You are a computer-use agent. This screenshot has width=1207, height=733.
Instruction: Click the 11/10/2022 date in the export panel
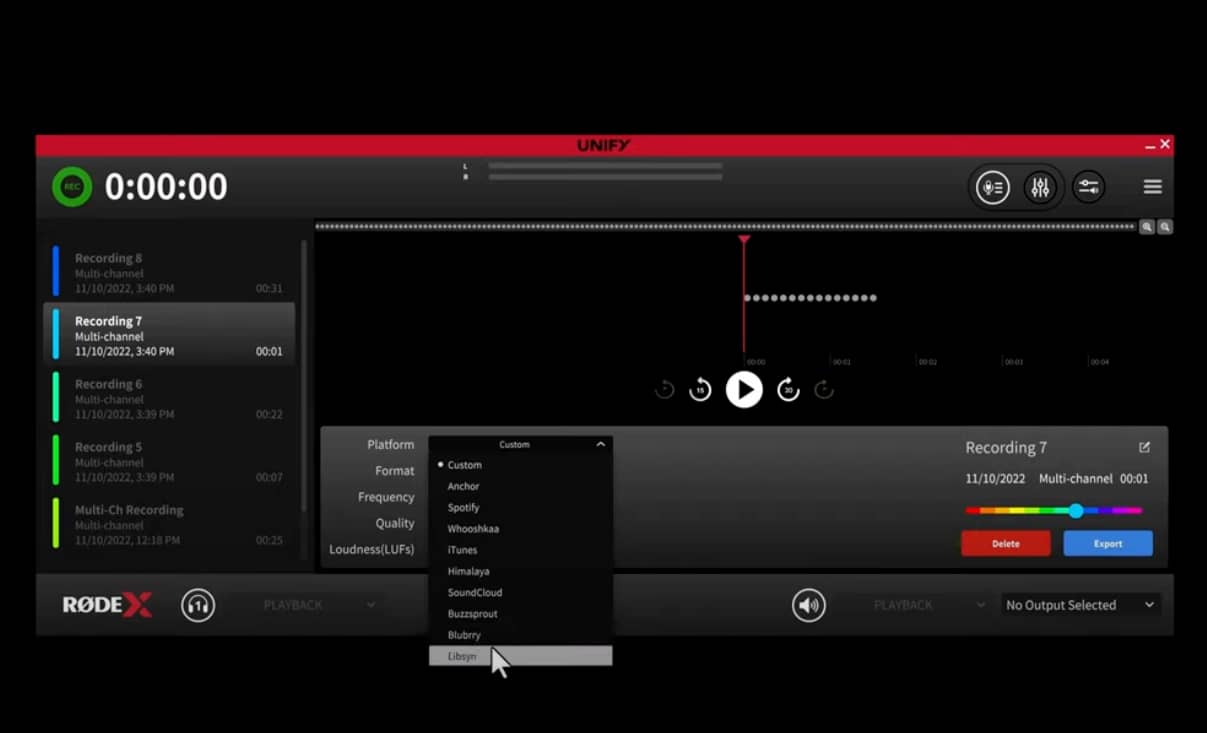click(x=995, y=479)
